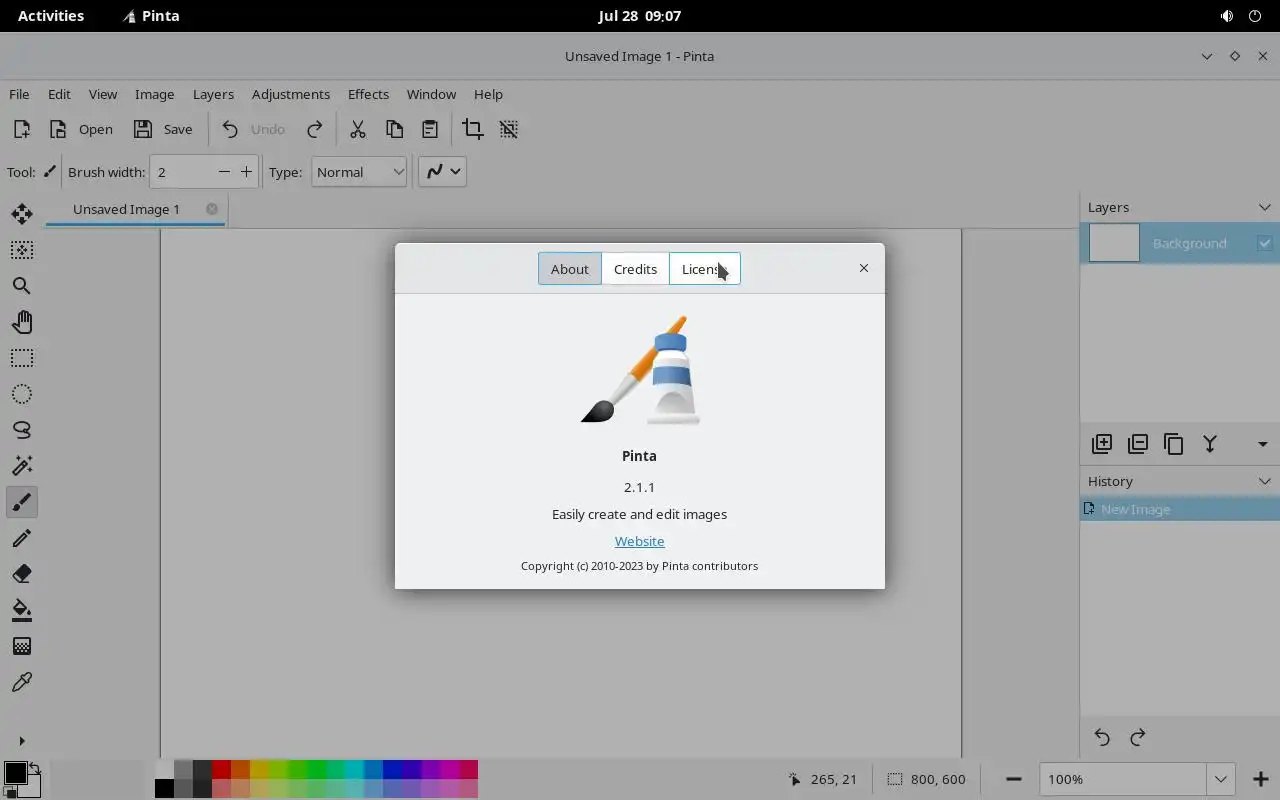Viewport: 1280px width, 800px height.
Task: Select the Move Selected tool
Action: [22, 214]
